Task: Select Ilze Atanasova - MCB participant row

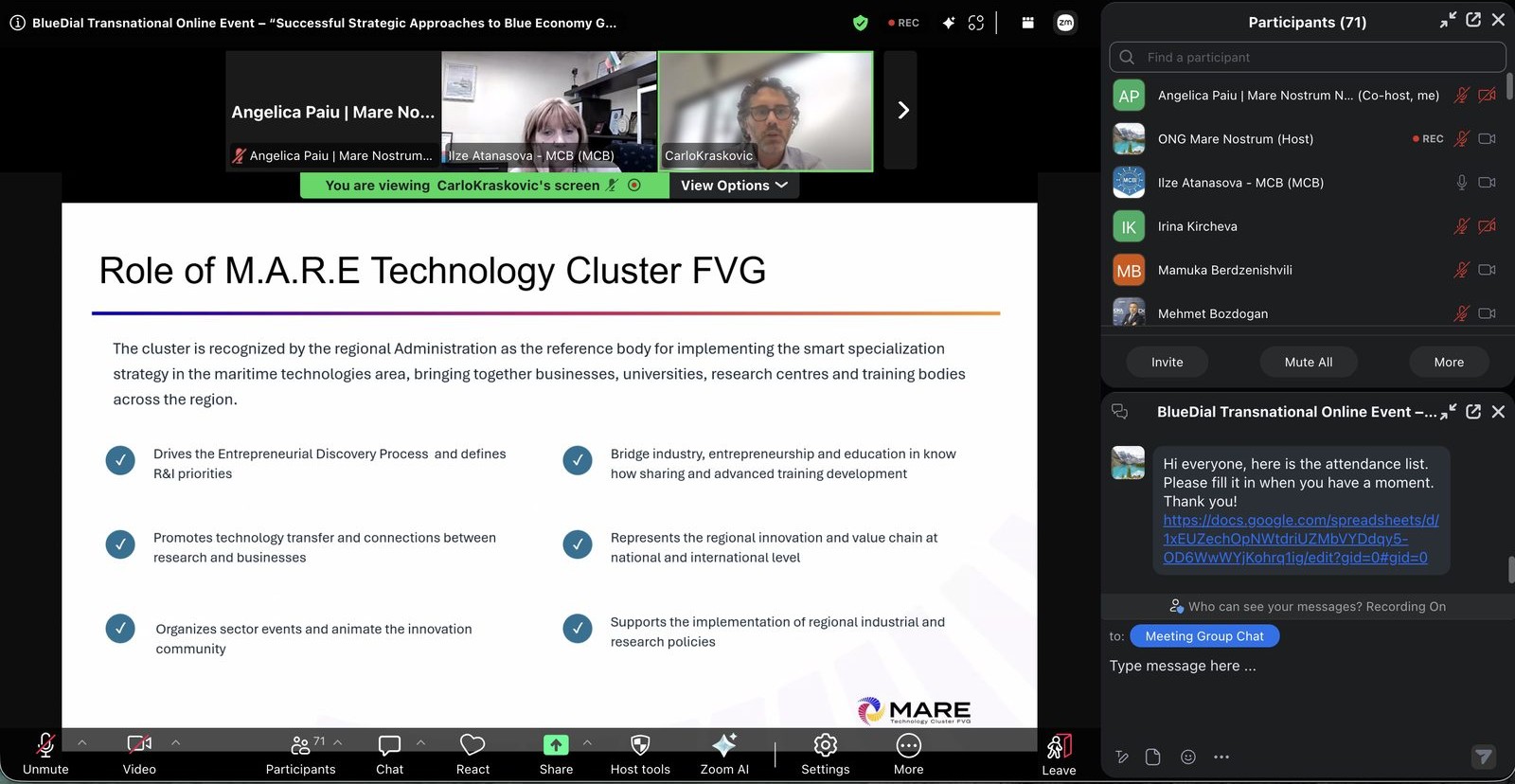Action: click(x=1308, y=183)
